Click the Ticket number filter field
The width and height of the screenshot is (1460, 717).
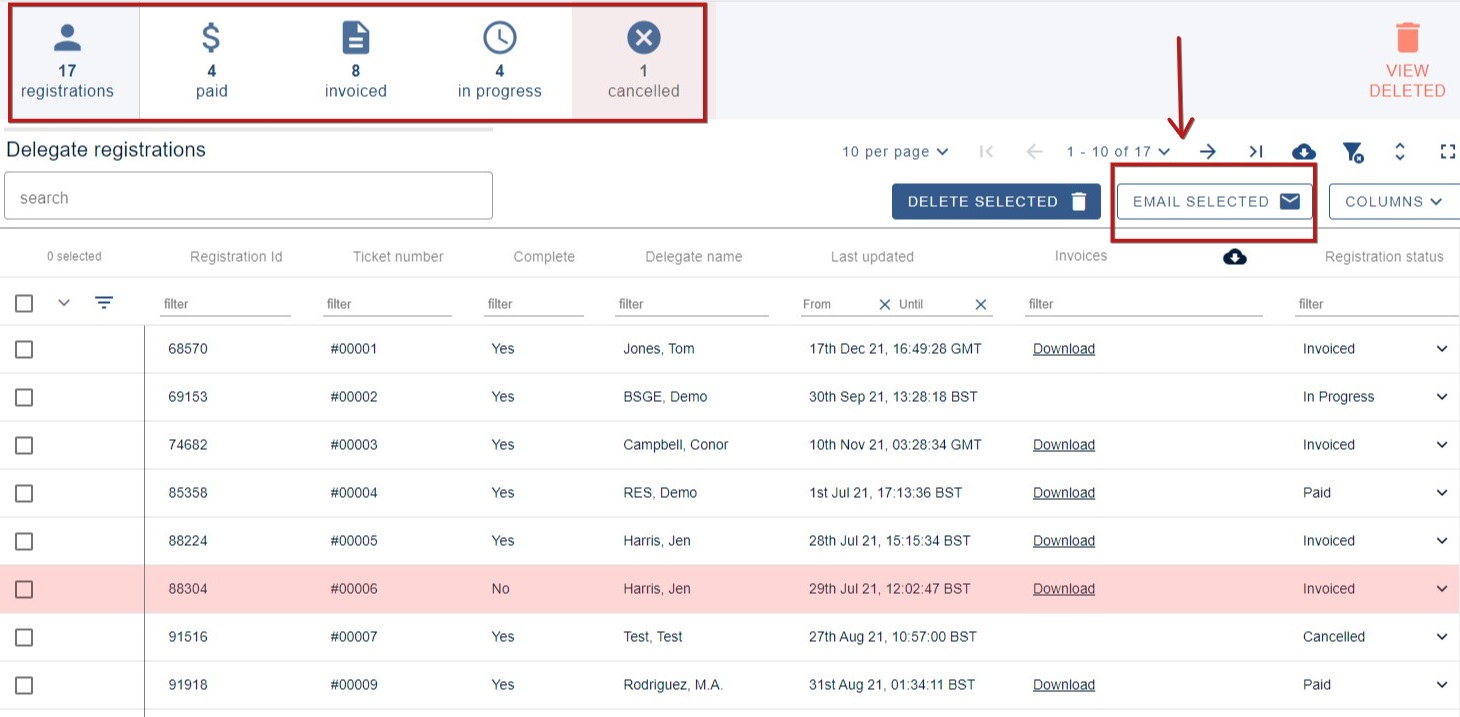[x=387, y=304]
